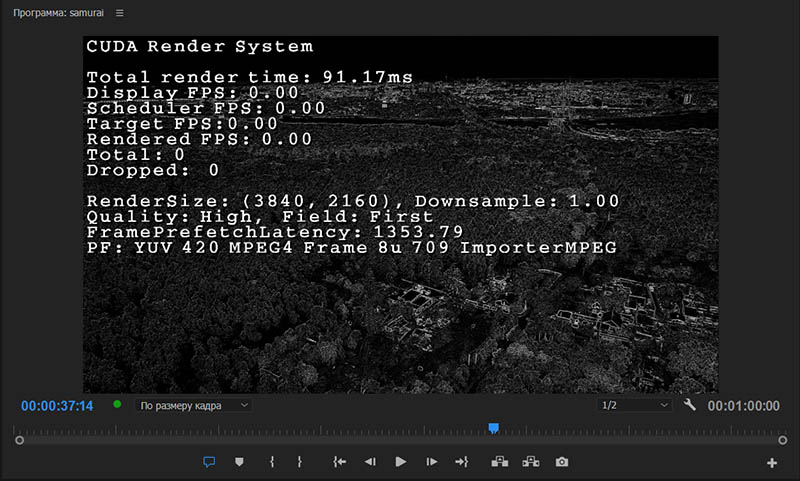800x481 pixels.
Task: Click left zoom scroll bar handle
Action: pyautogui.click(x=19, y=440)
